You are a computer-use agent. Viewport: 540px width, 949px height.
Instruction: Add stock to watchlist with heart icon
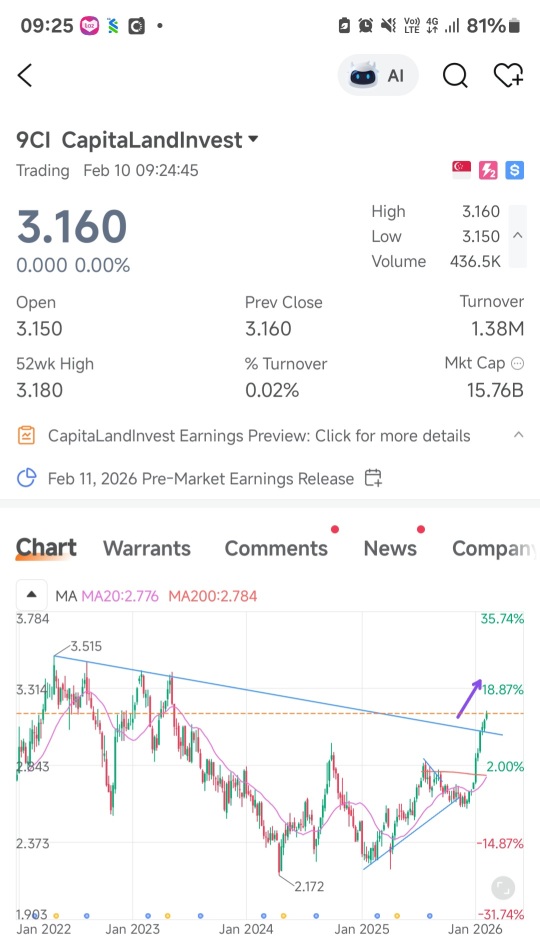click(x=508, y=76)
